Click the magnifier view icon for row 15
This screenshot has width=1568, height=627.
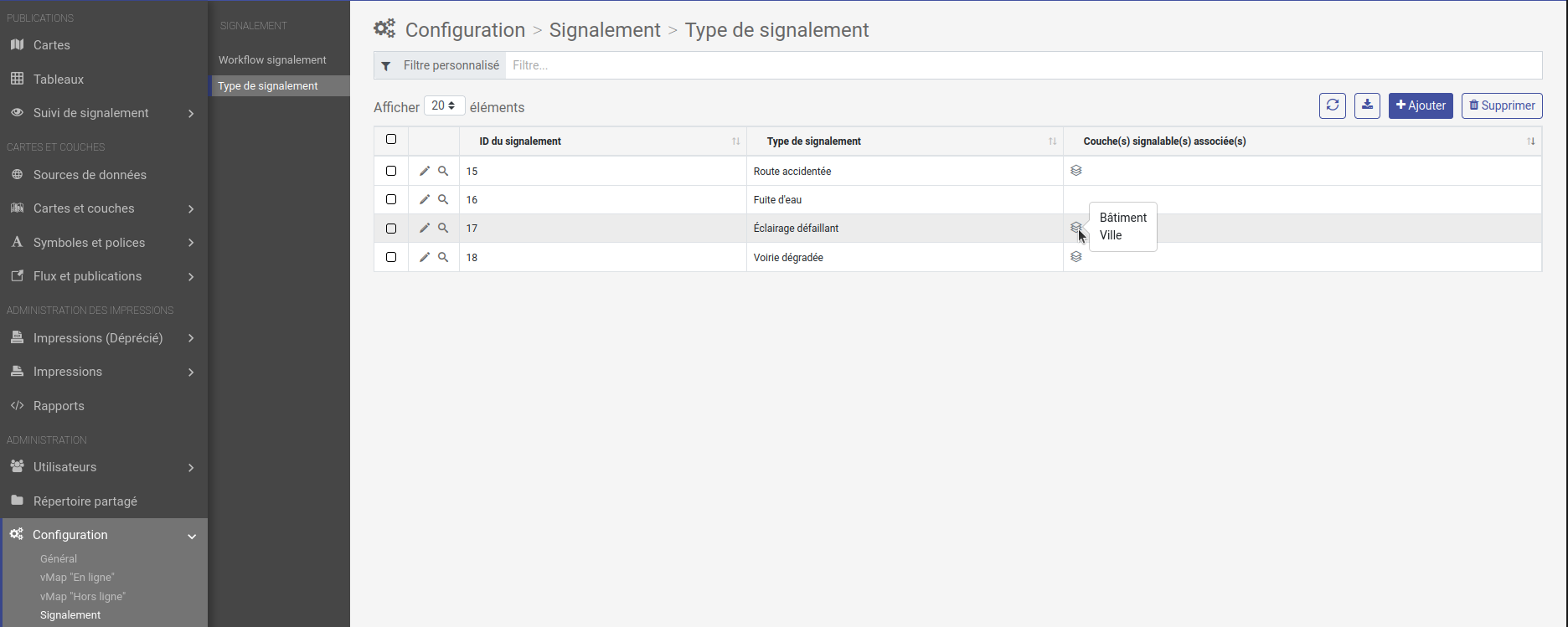click(443, 171)
